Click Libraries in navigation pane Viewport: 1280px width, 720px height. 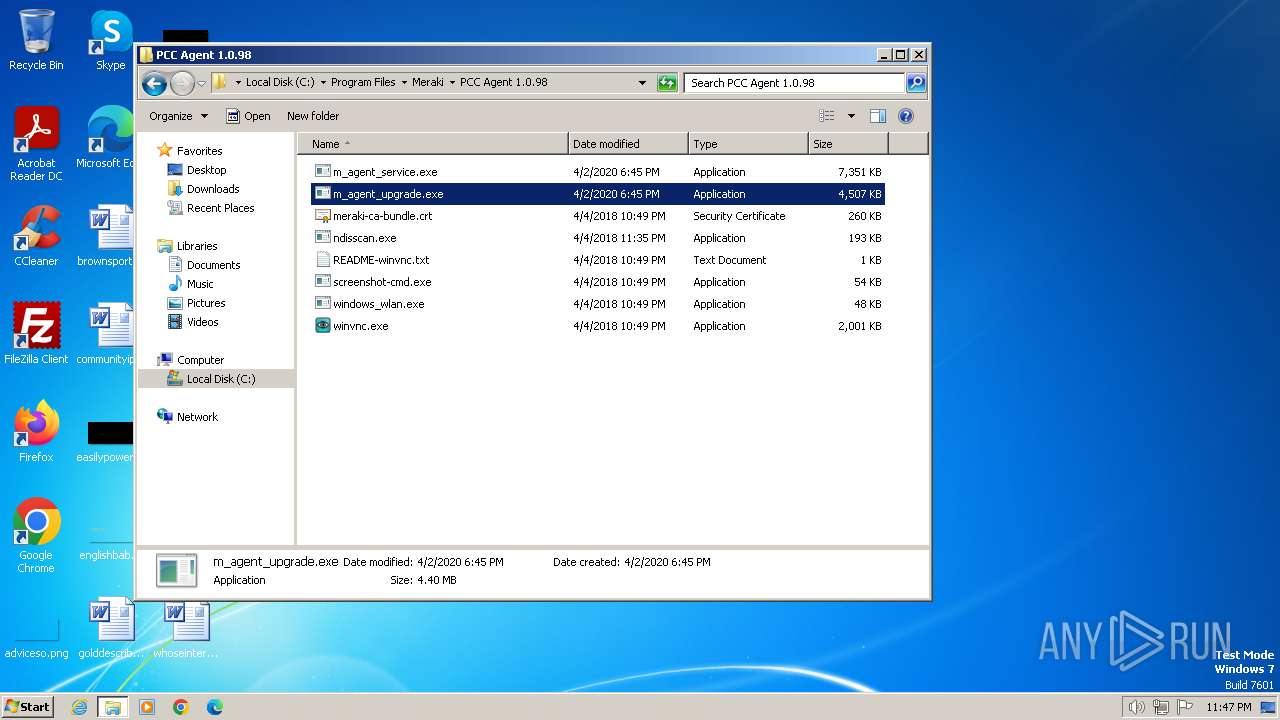pyautogui.click(x=197, y=246)
